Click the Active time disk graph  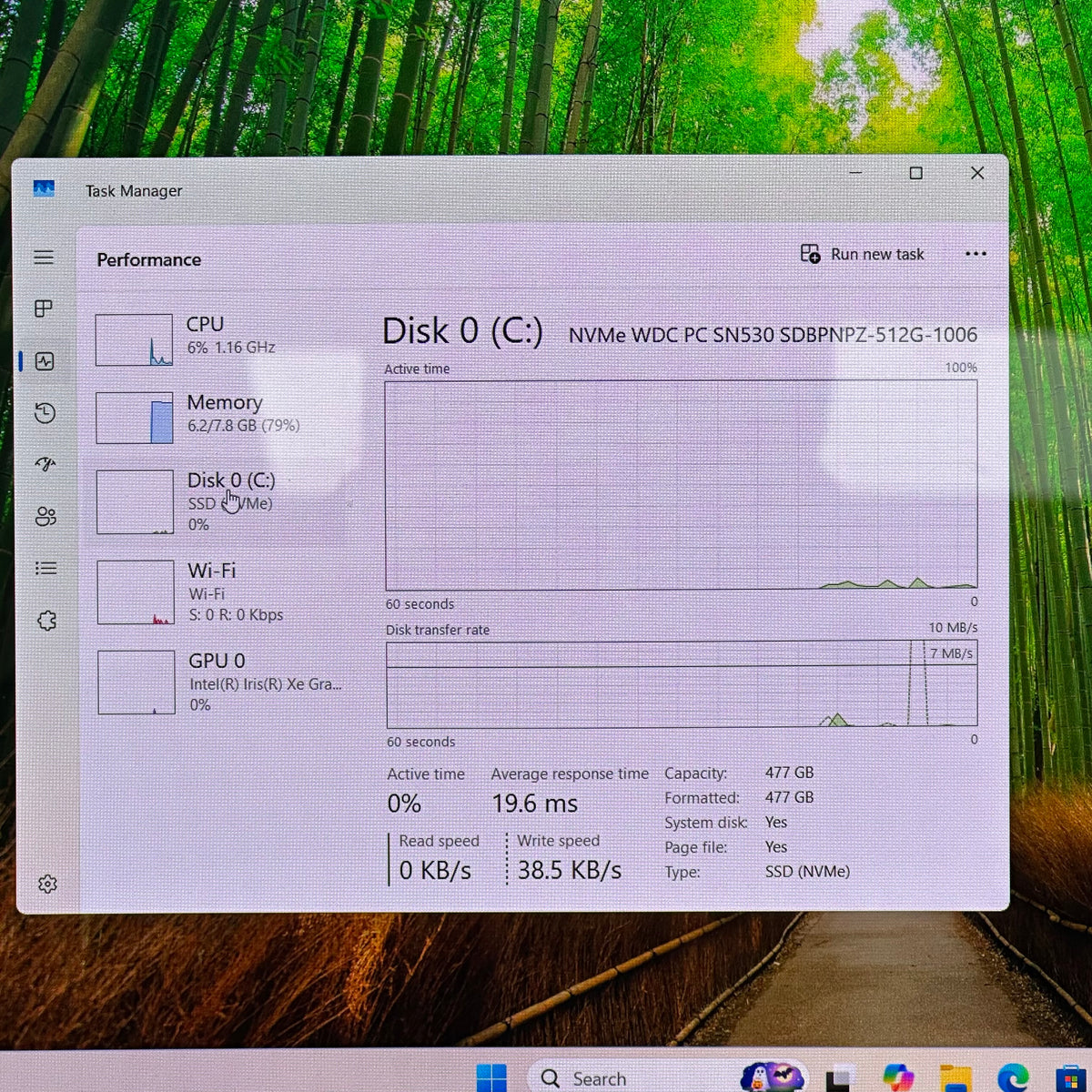[x=681, y=485]
